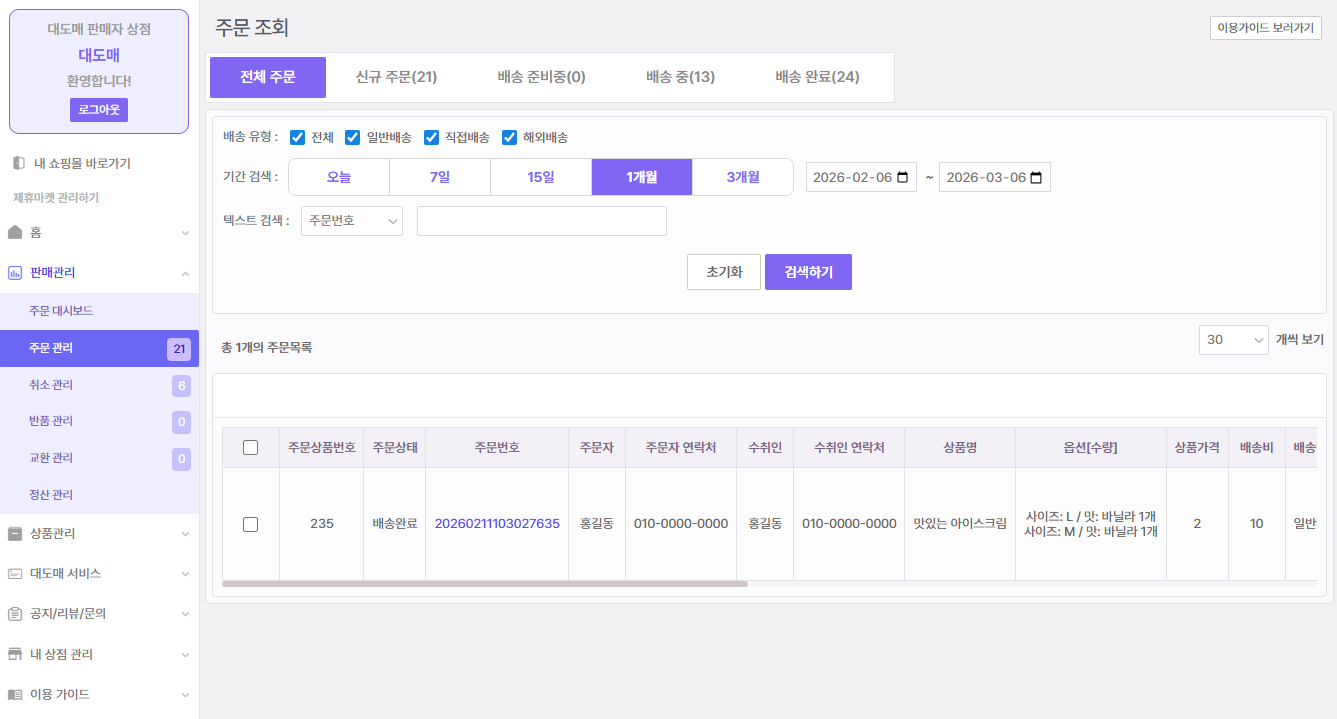1337x719 pixels.
Task: Uncheck the 일반배송 delivery type checkbox
Action: coord(352,137)
